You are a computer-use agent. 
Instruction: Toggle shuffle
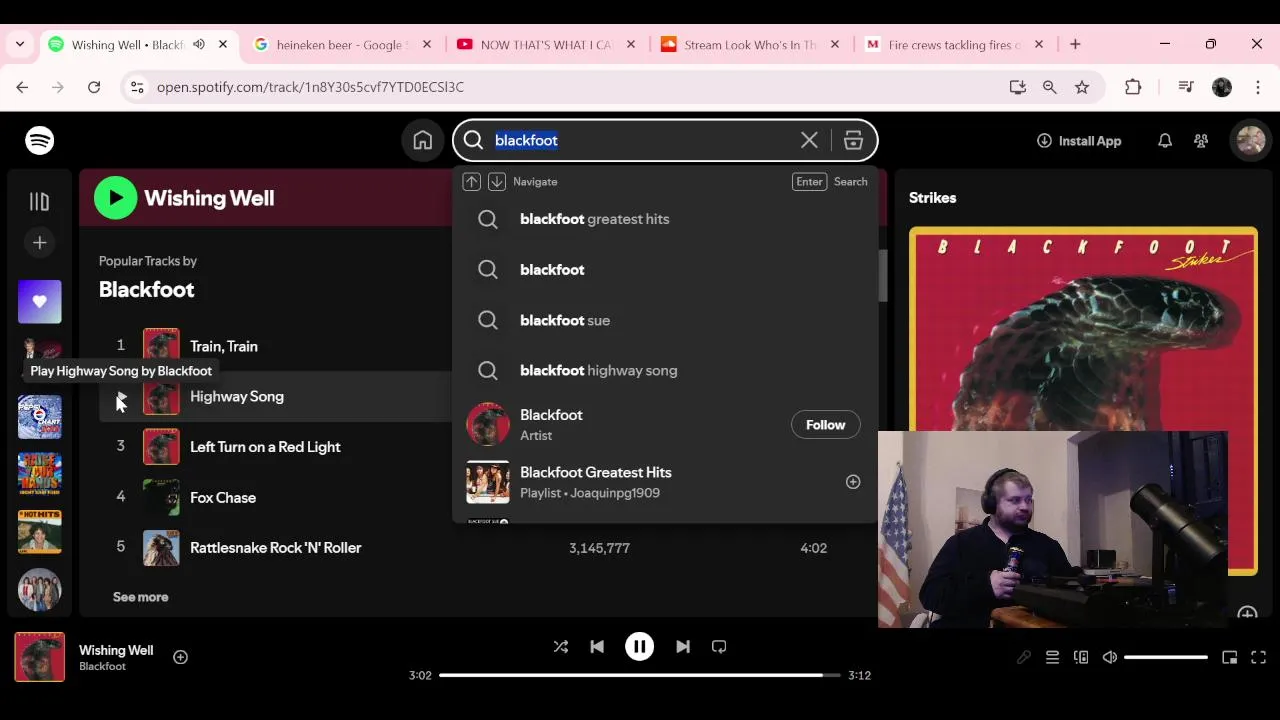561,647
